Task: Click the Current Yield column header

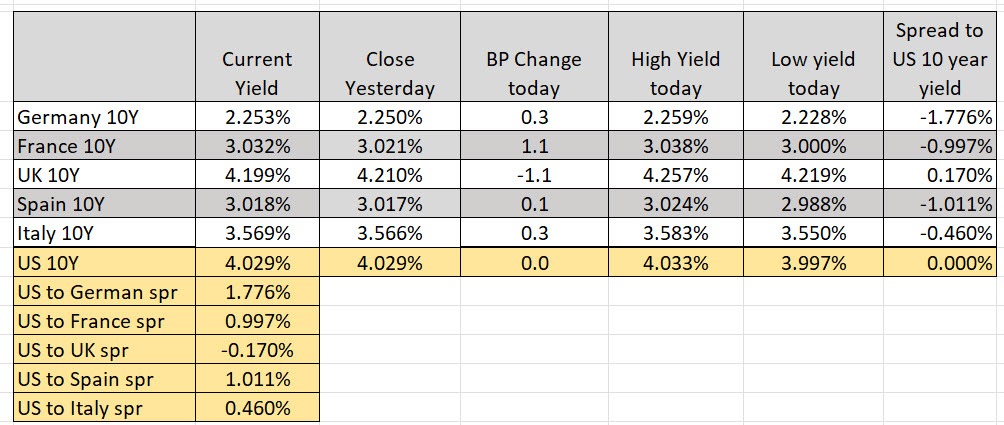Action: (257, 56)
